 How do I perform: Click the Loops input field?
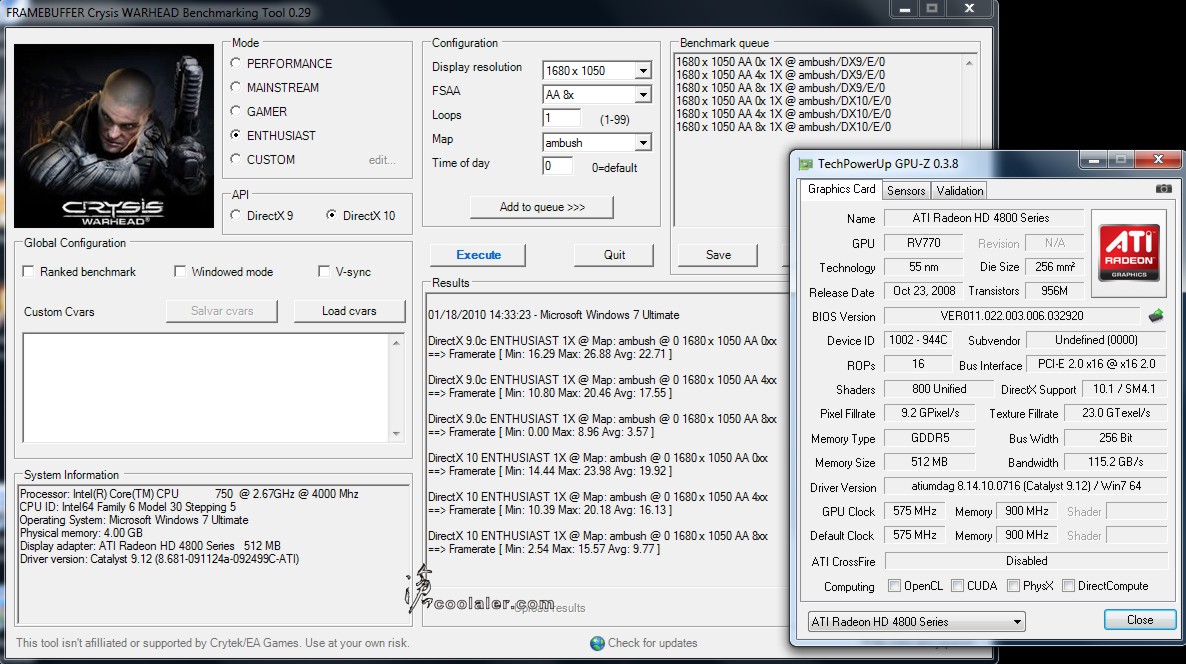click(561, 118)
